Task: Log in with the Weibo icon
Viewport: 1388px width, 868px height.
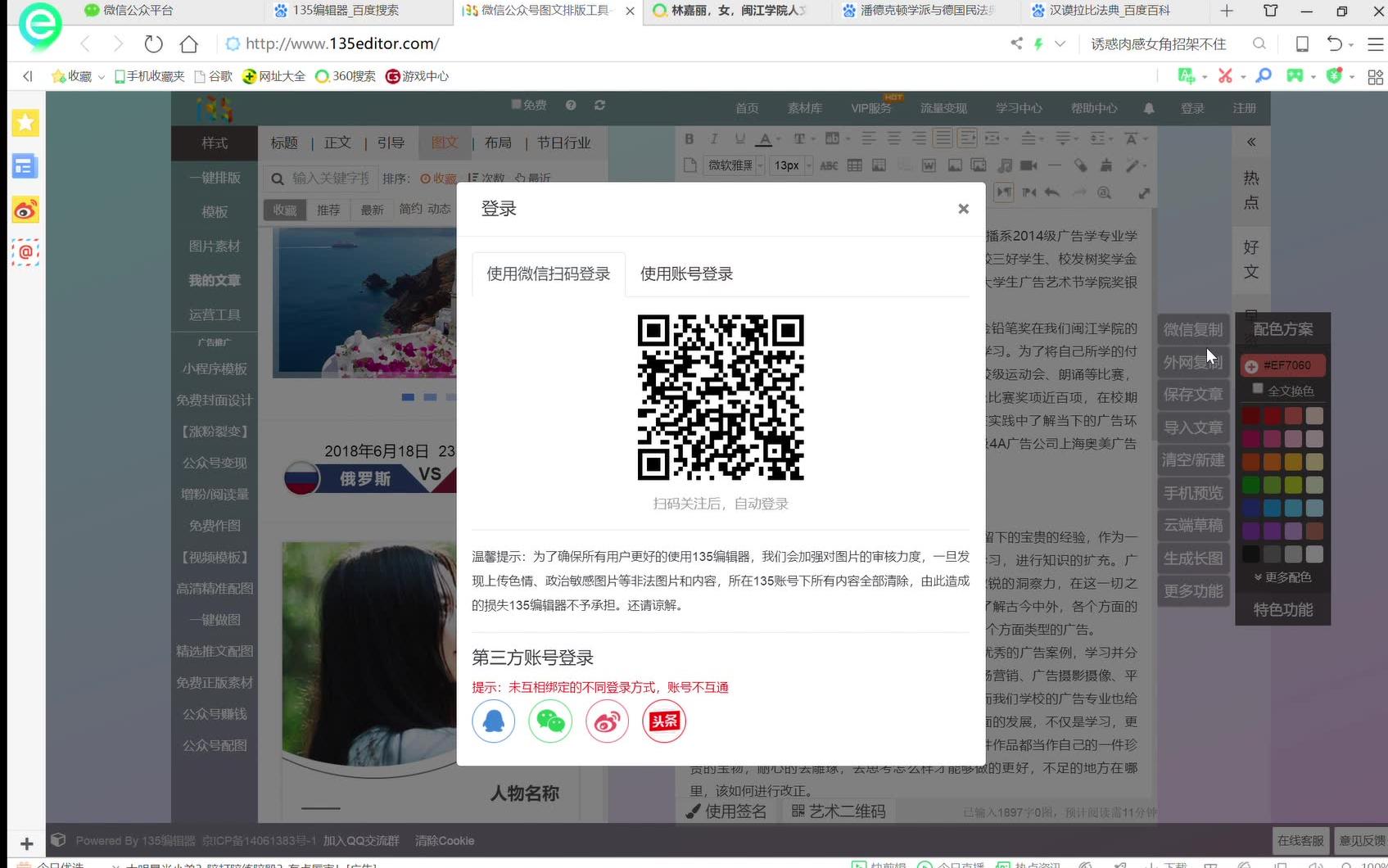Action: click(x=607, y=721)
